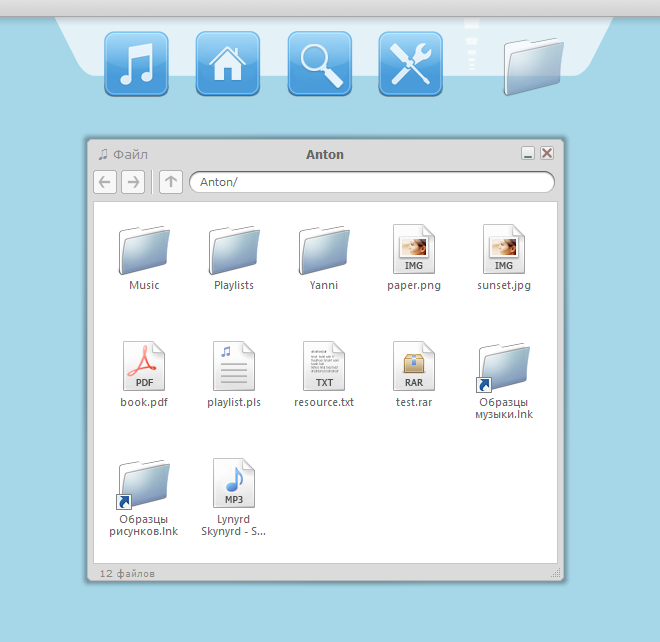Screen dimensions: 660x642
Task: Select the paper.png image thumbnail
Action: tap(413, 250)
